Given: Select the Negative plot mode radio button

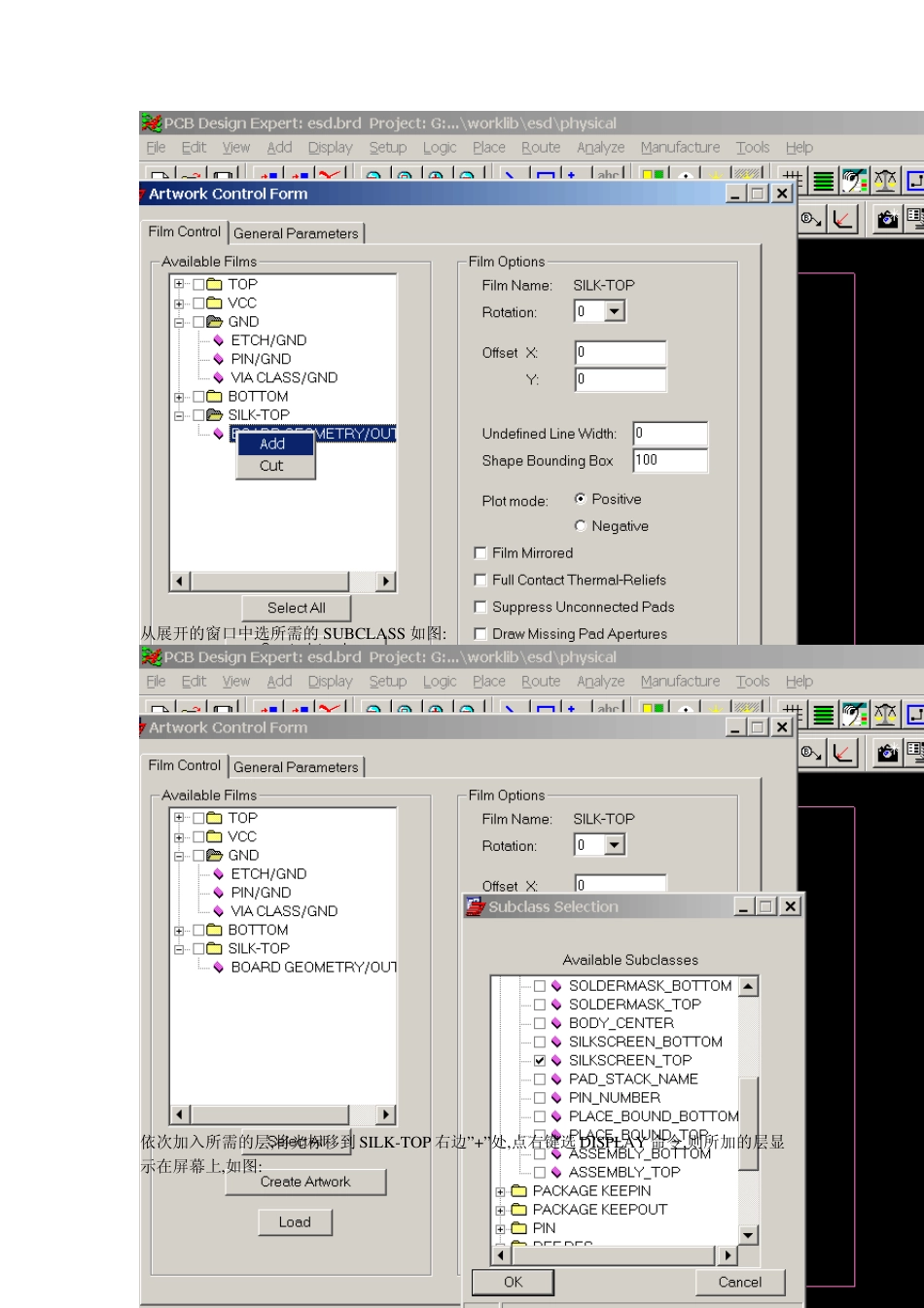Looking at the screenshot, I should pos(581,526).
